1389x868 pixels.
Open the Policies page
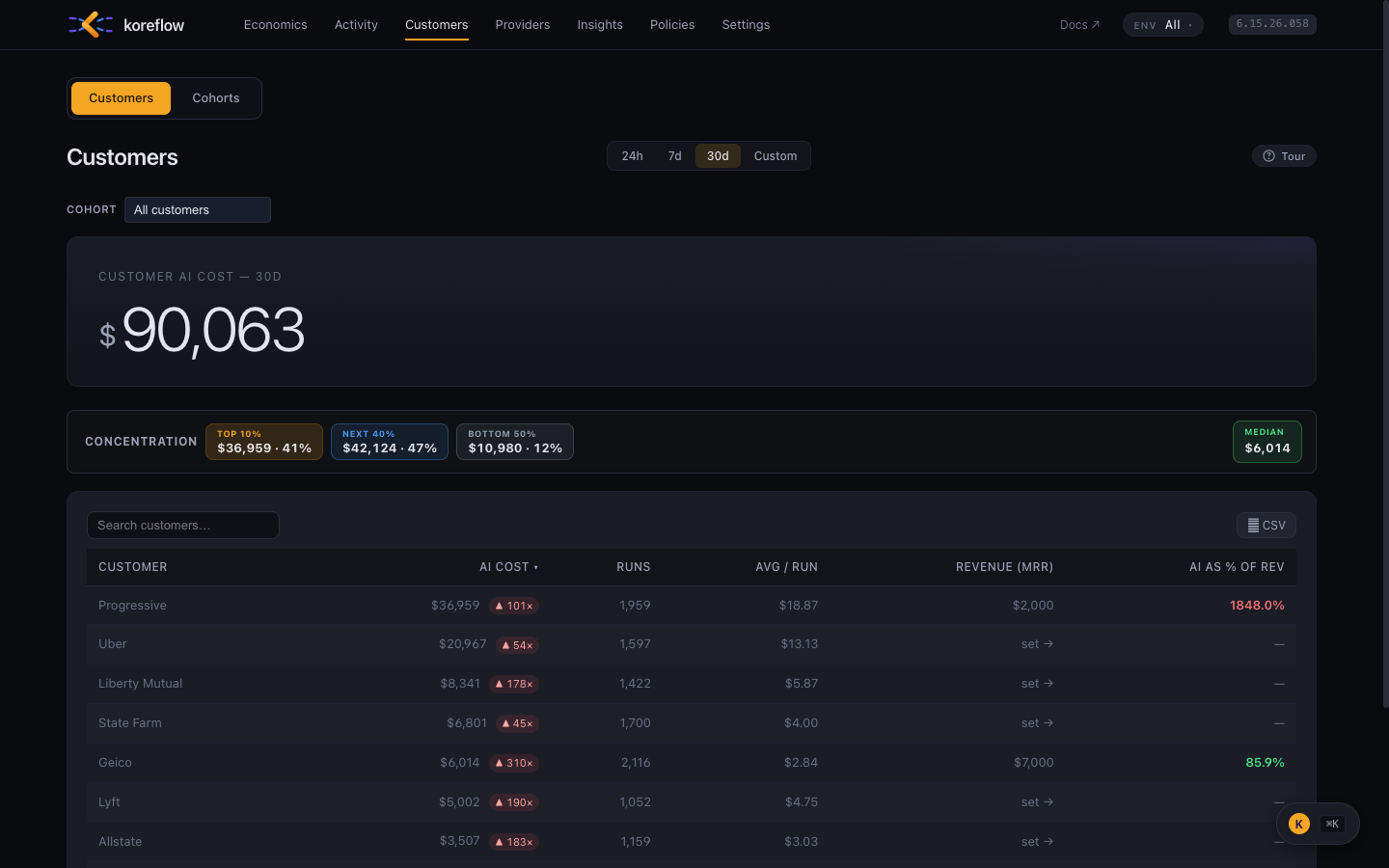pos(672,25)
